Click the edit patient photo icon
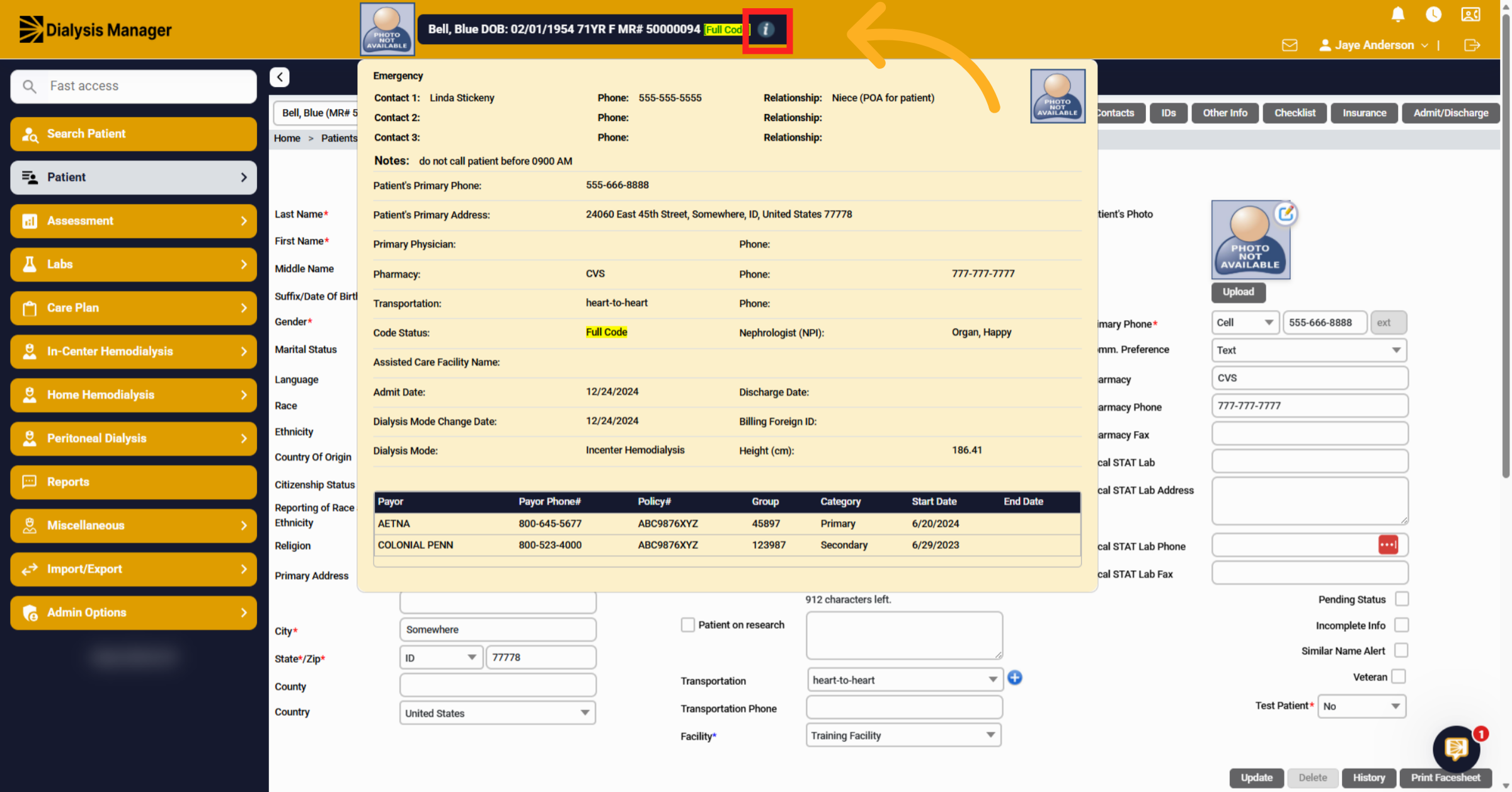 point(1286,214)
